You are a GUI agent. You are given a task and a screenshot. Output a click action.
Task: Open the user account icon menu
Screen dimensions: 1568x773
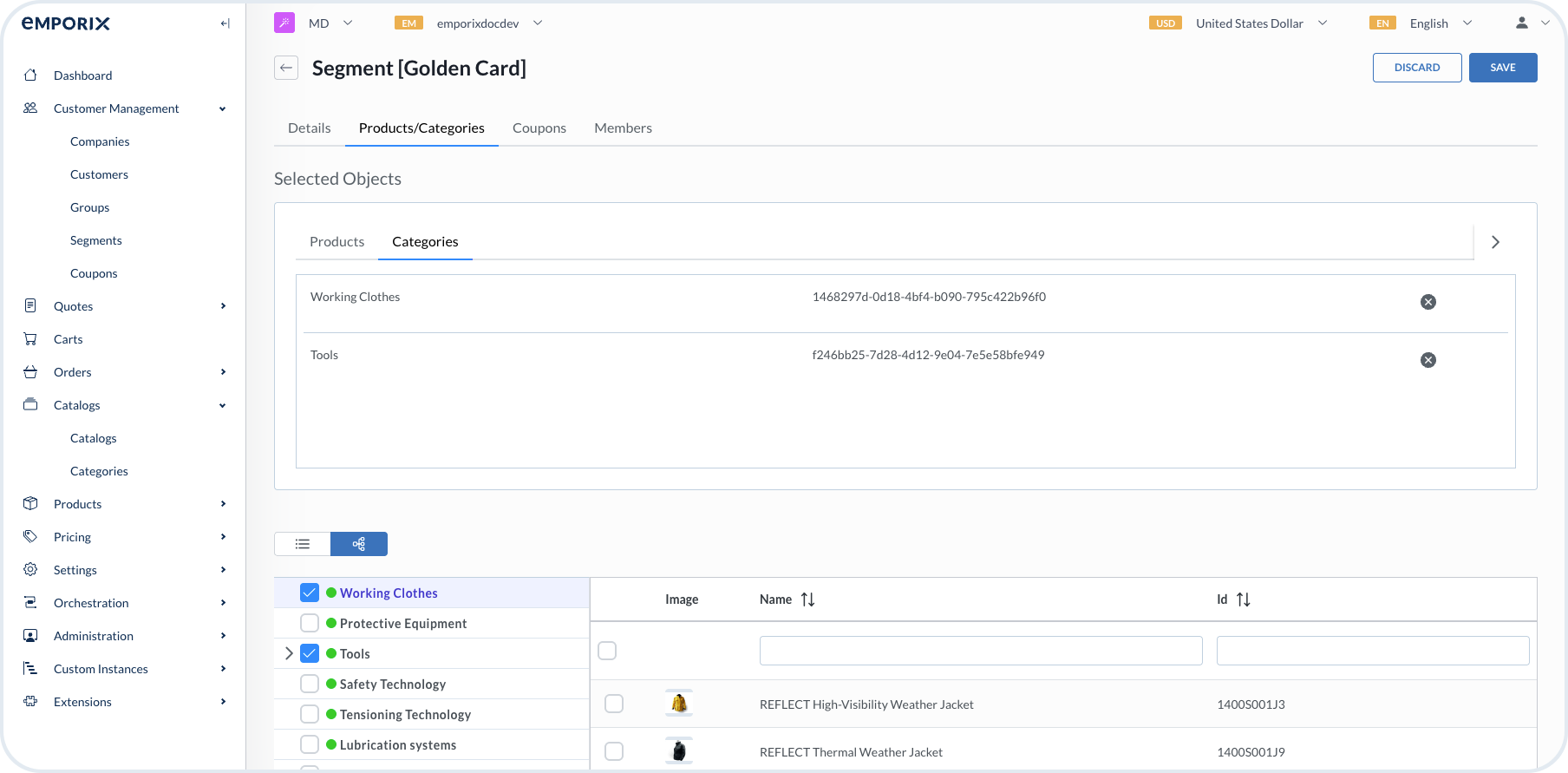click(x=1522, y=23)
